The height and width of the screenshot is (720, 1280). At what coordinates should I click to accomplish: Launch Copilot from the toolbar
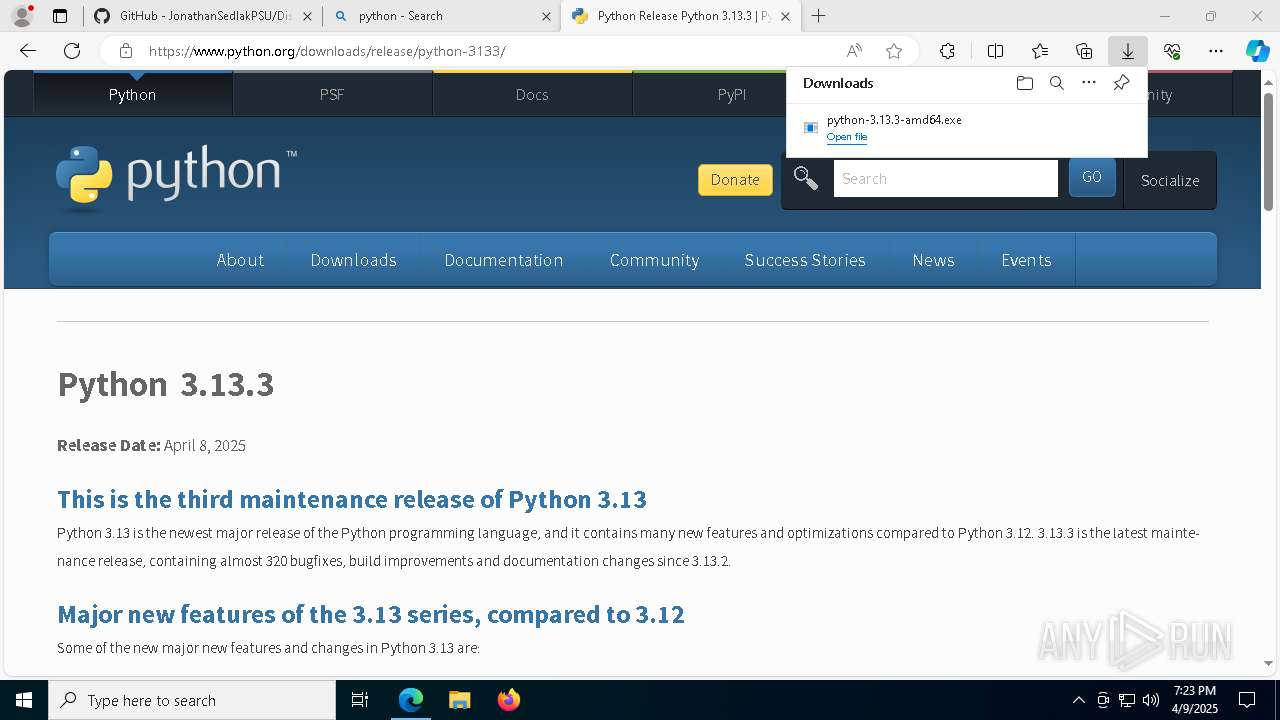[x=1257, y=51]
